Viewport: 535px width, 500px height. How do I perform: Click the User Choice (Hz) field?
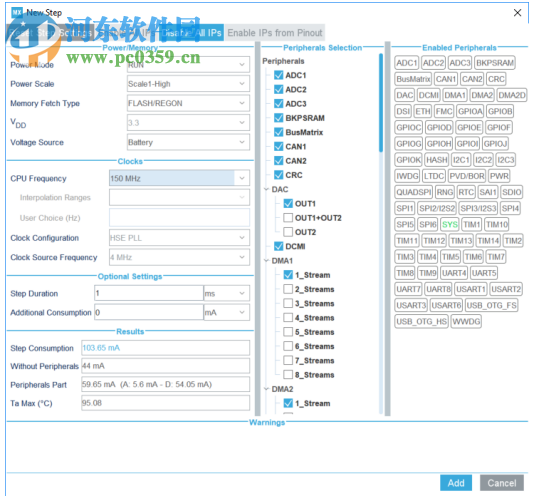point(179,218)
